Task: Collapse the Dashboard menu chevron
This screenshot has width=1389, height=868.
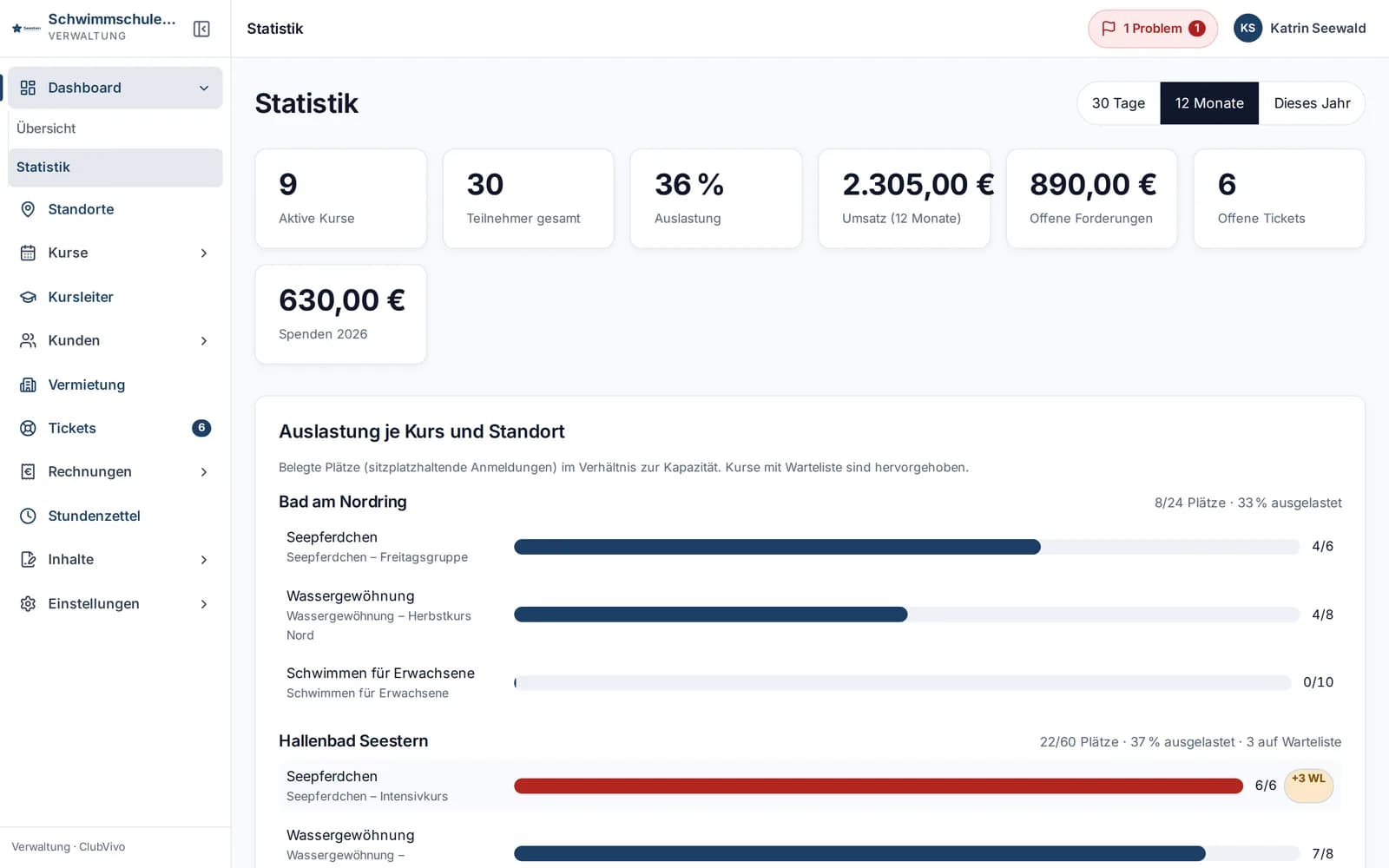Action: 204,88
